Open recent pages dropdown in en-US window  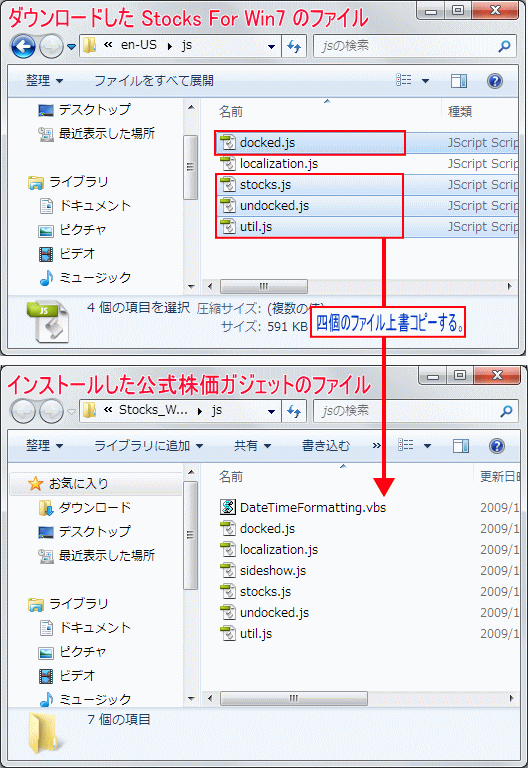point(72,47)
